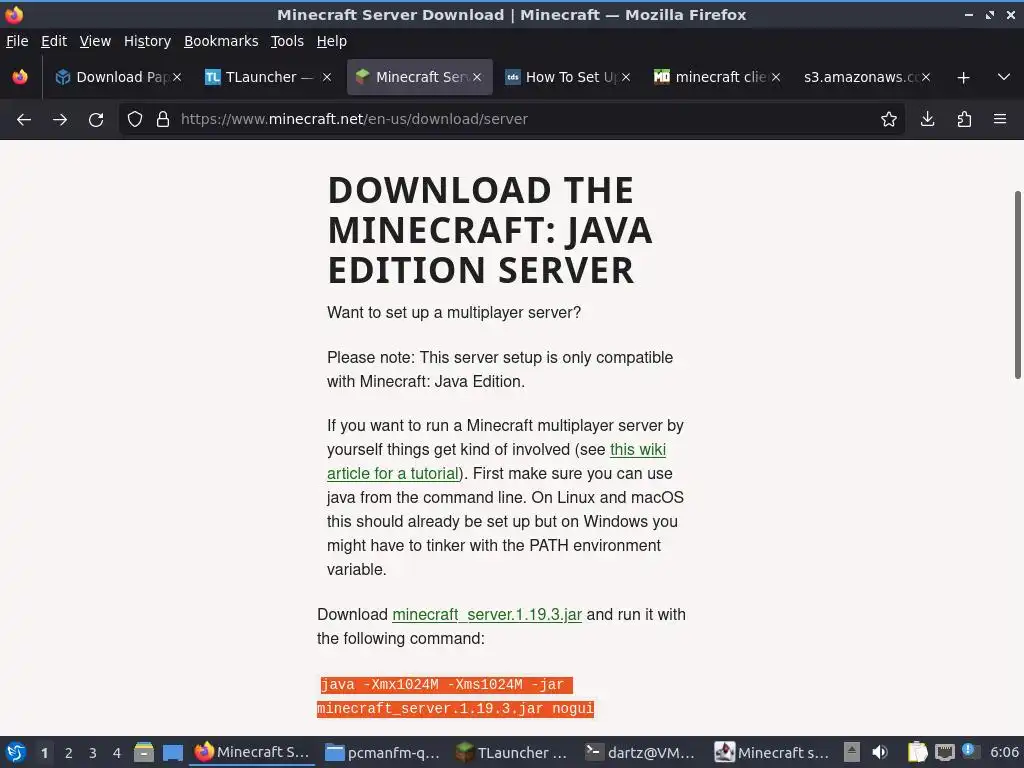Open the taskbar file manager launcher
The width and height of the screenshot is (1024, 768).
point(144,752)
